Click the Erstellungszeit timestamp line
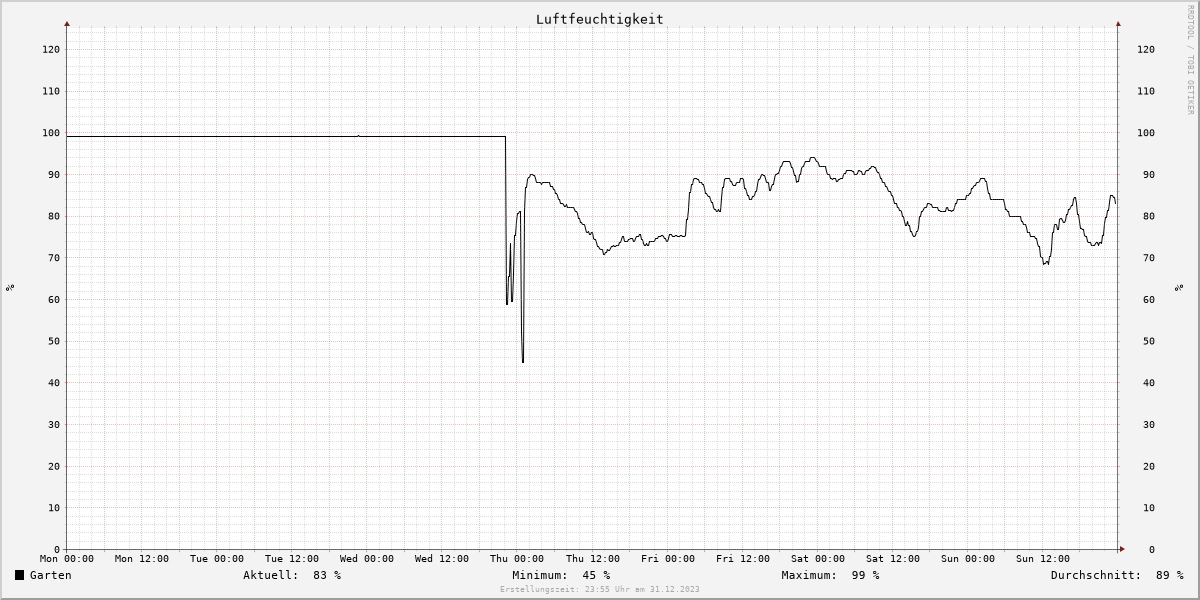1200x600 pixels. pyautogui.click(x=600, y=589)
